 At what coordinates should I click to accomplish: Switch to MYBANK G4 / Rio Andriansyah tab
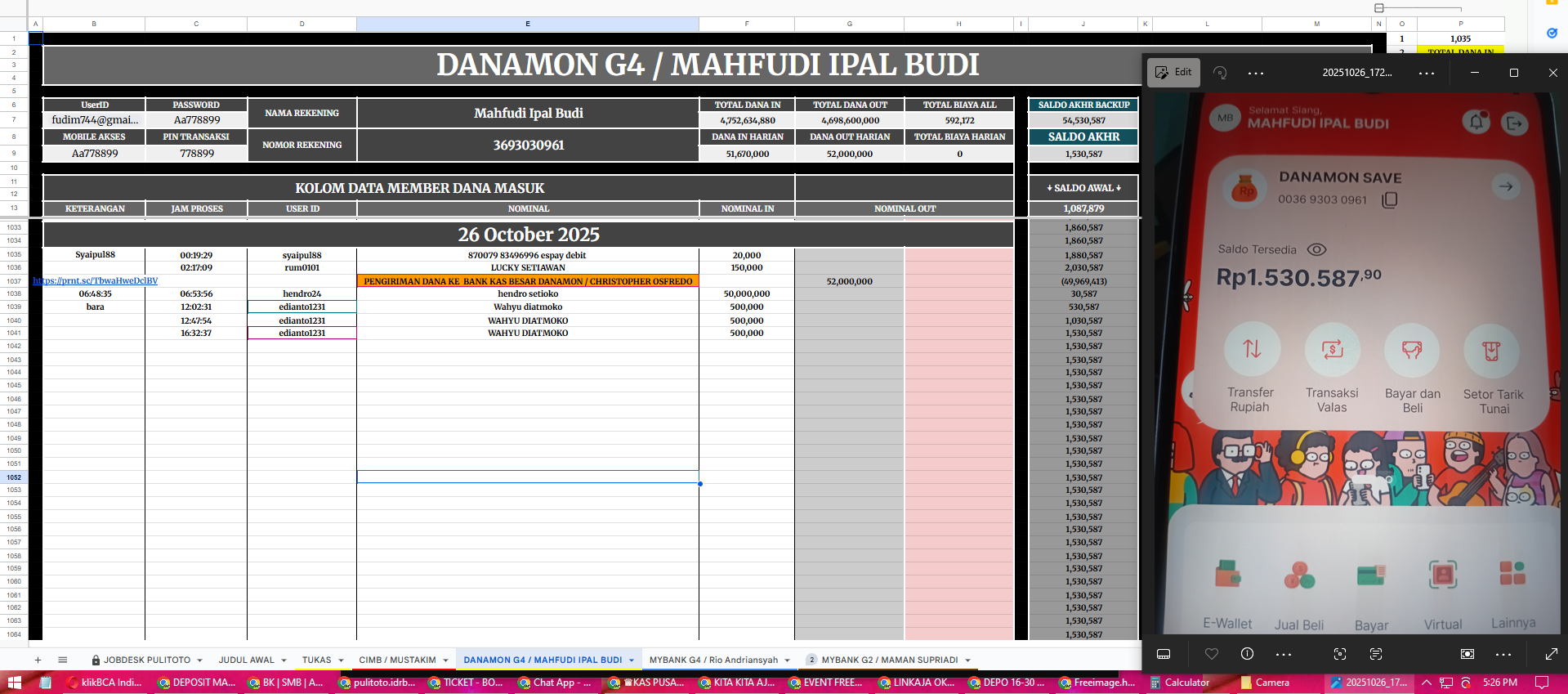[x=713, y=660]
